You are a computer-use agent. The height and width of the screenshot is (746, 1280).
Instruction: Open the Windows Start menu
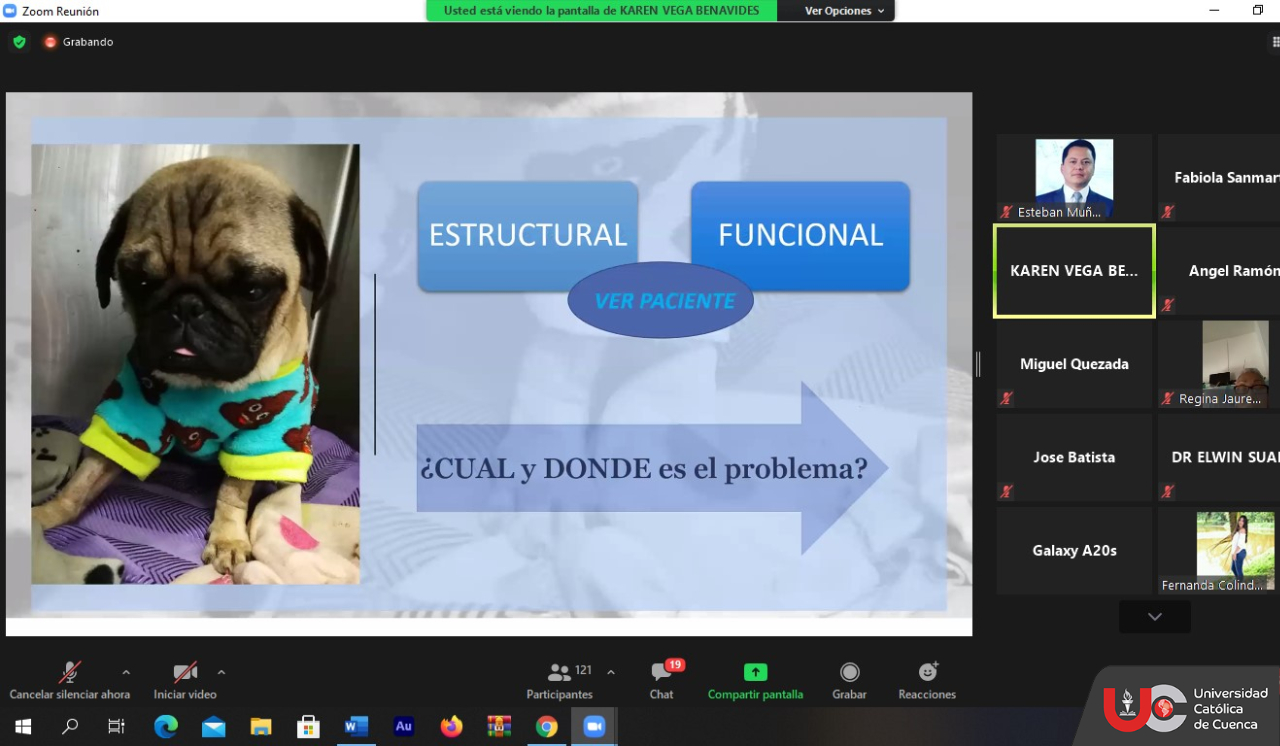point(22,727)
